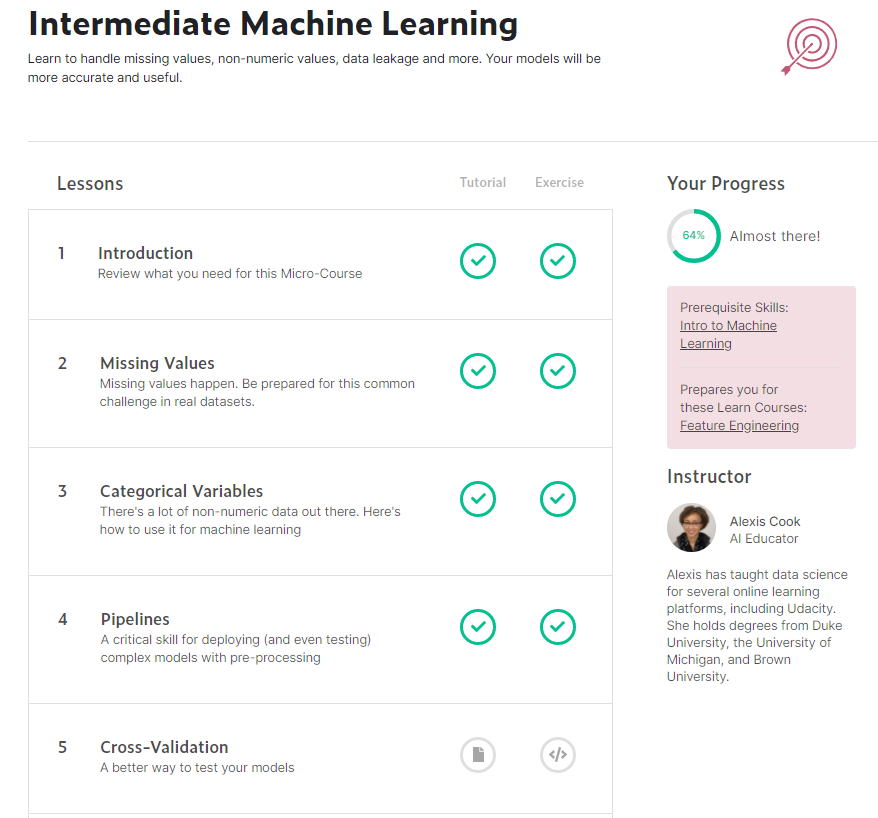Open the Feature Engineering course link
Image resolution: width=878 pixels, height=818 pixels.
(739, 426)
